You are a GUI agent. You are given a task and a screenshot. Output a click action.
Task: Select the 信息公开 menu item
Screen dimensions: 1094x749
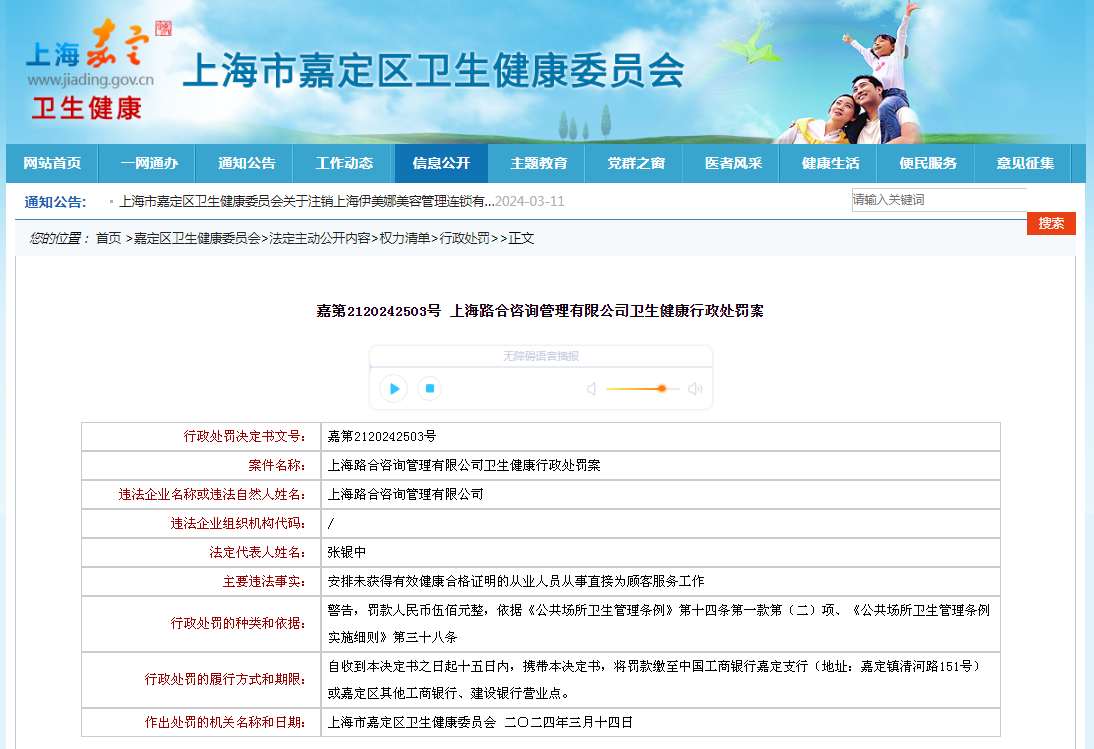coord(441,163)
